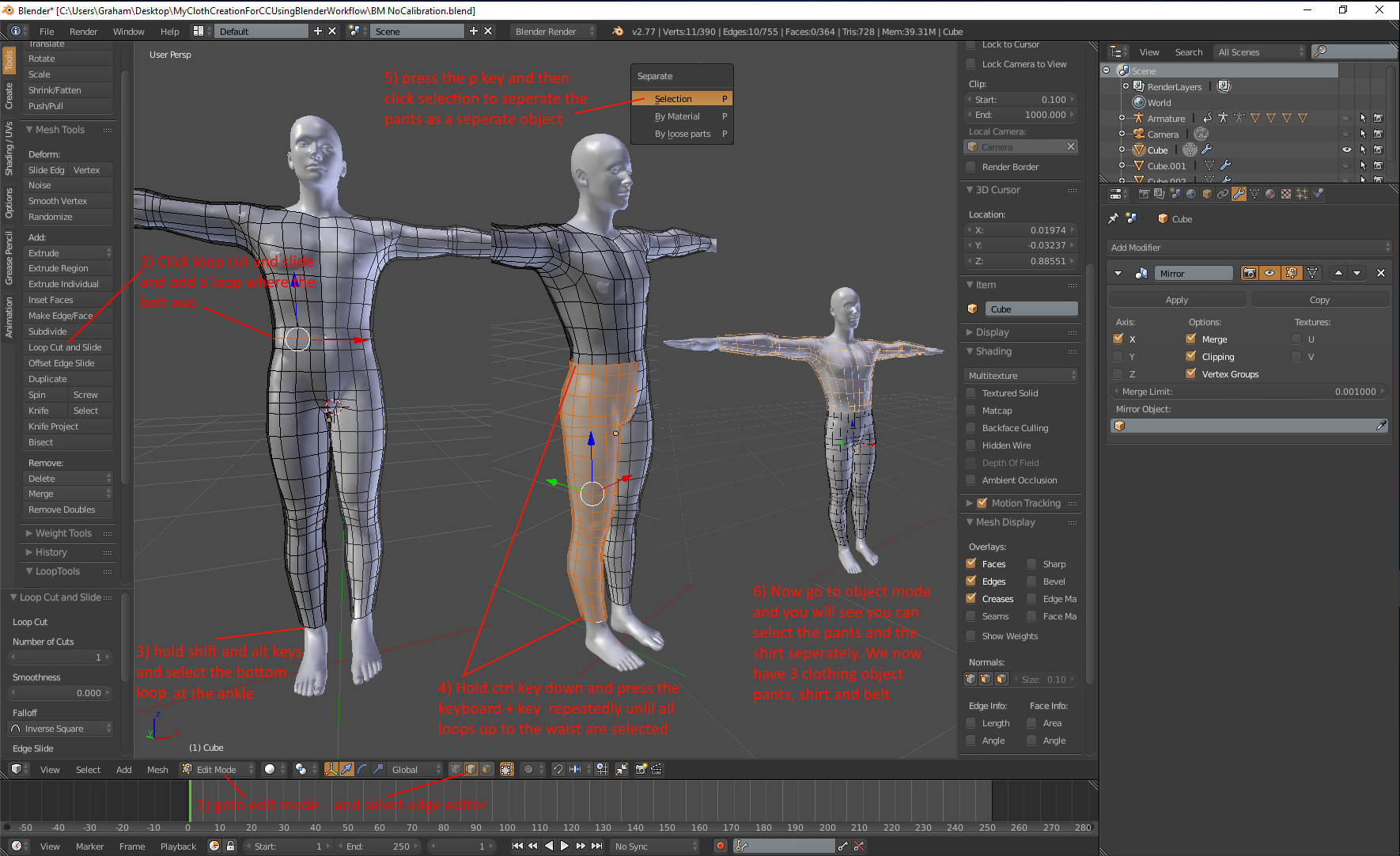The image size is (1400, 856).
Task: Adjust the Number of Cuts slider
Action: click(x=60, y=657)
